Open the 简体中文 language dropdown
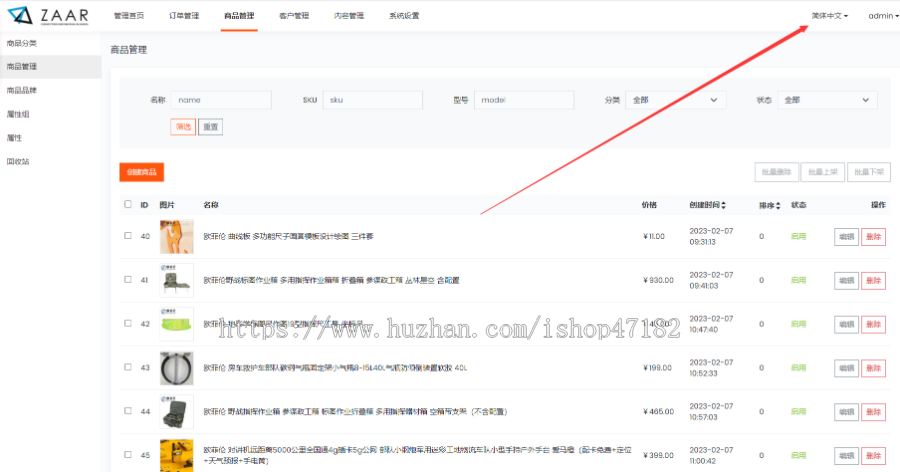The height and width of the screenshot is (472, 900). click(829, 16)
